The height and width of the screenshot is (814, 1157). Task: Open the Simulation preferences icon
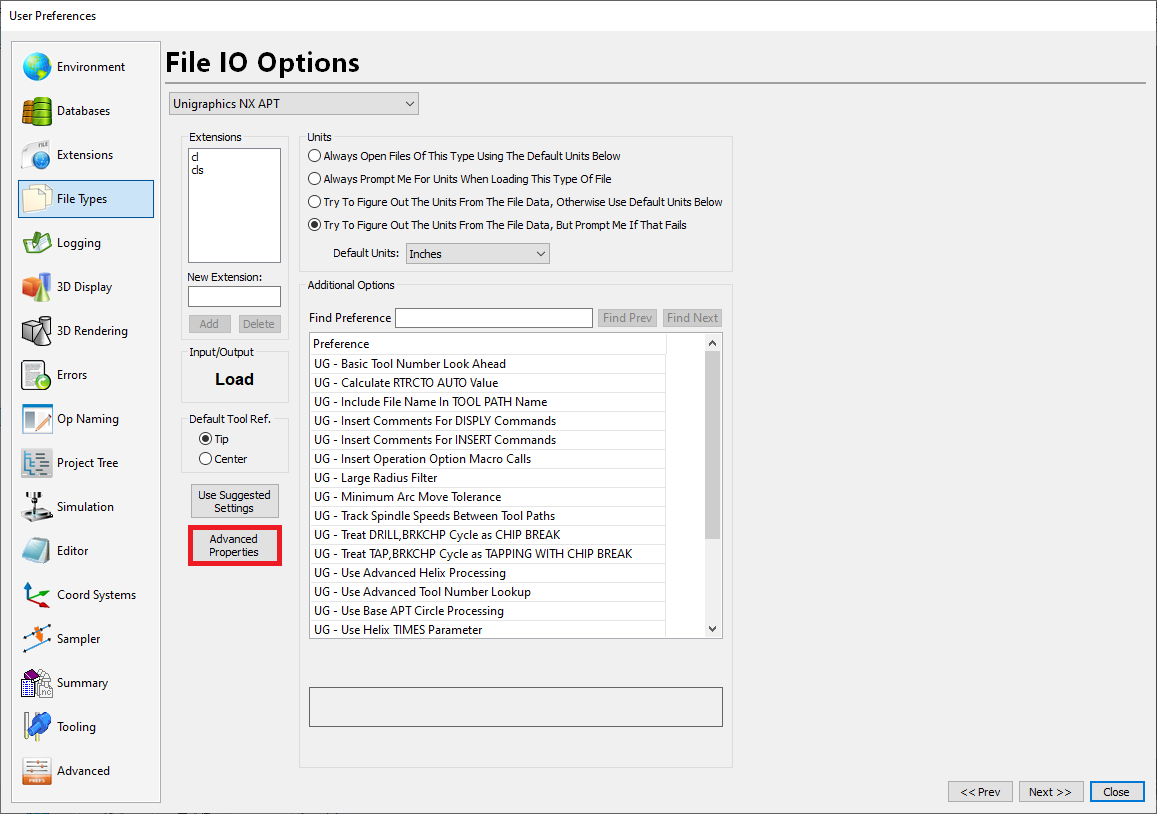click(x=36, y=507)
